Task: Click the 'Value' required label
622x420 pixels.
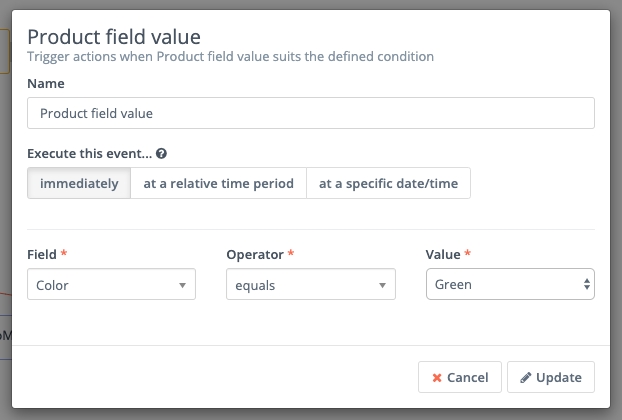Action: [444, 255]
